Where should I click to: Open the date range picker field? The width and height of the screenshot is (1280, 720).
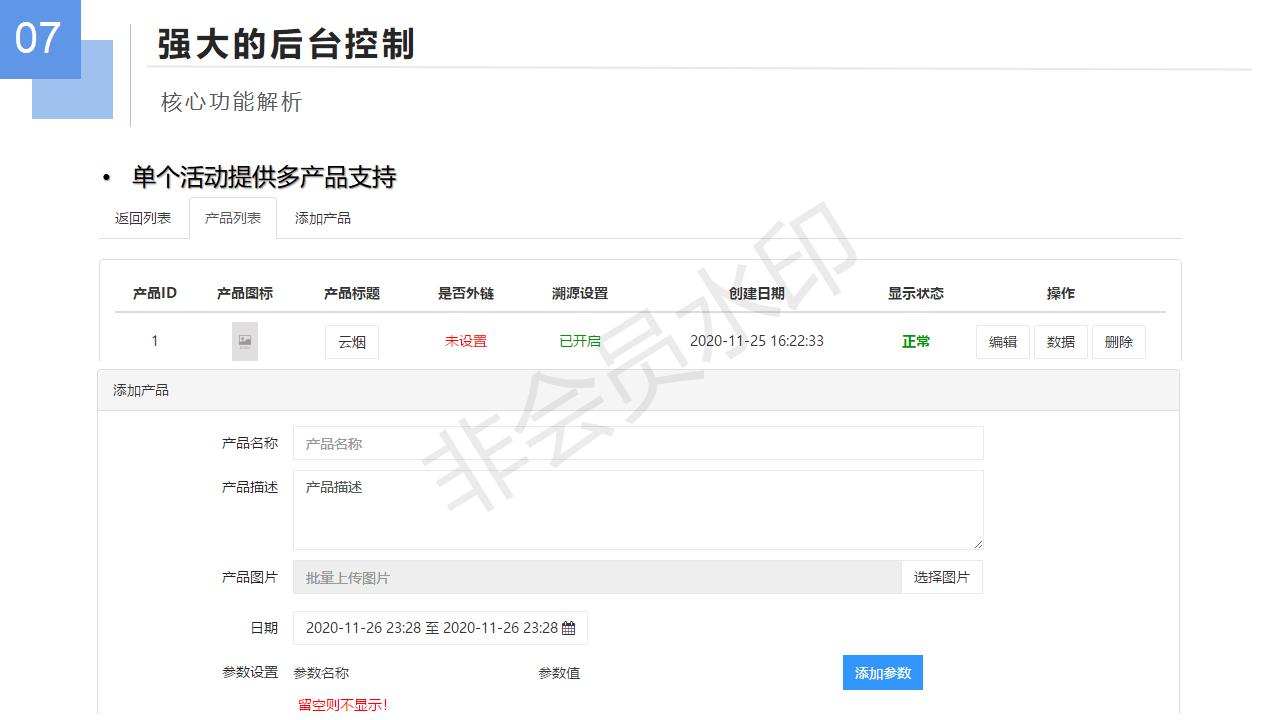pyautogui.click(x=432, y=629)
